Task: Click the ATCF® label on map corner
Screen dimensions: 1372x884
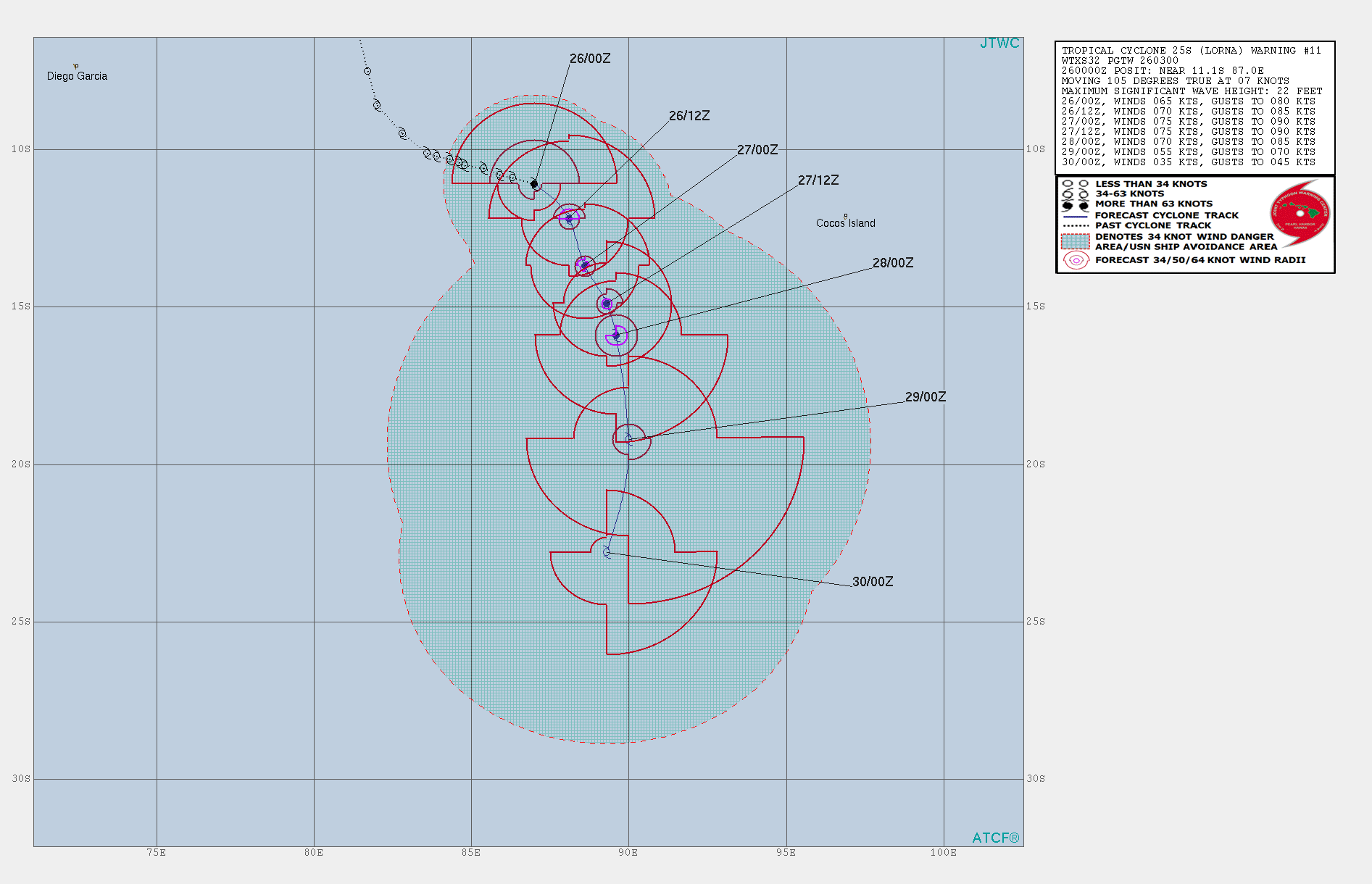Action: (996, 838)
